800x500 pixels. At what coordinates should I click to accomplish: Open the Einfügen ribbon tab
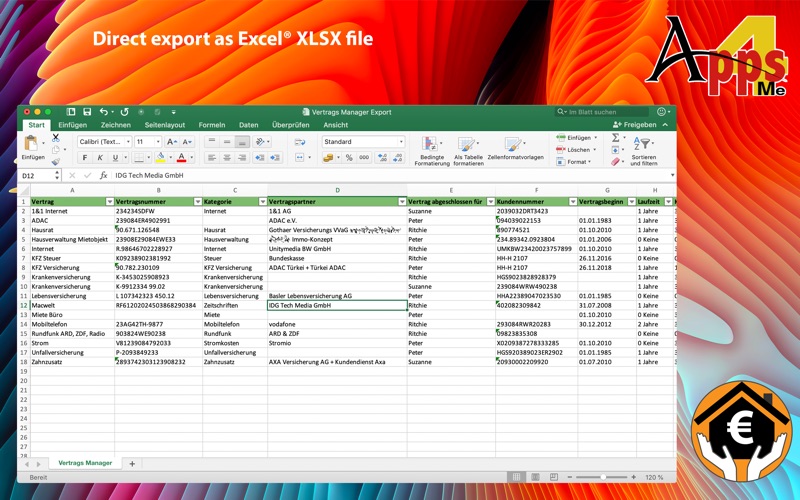[x=72, y=125]
